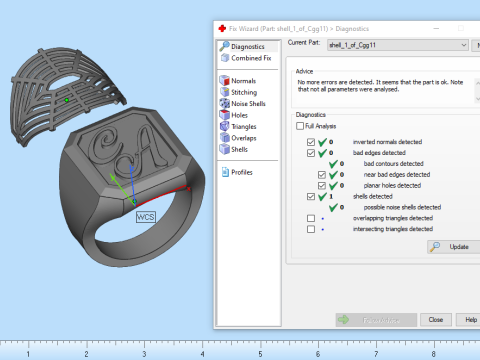Click the Triangles label in sidebar

pyautogui.click(x=244, y=127)
